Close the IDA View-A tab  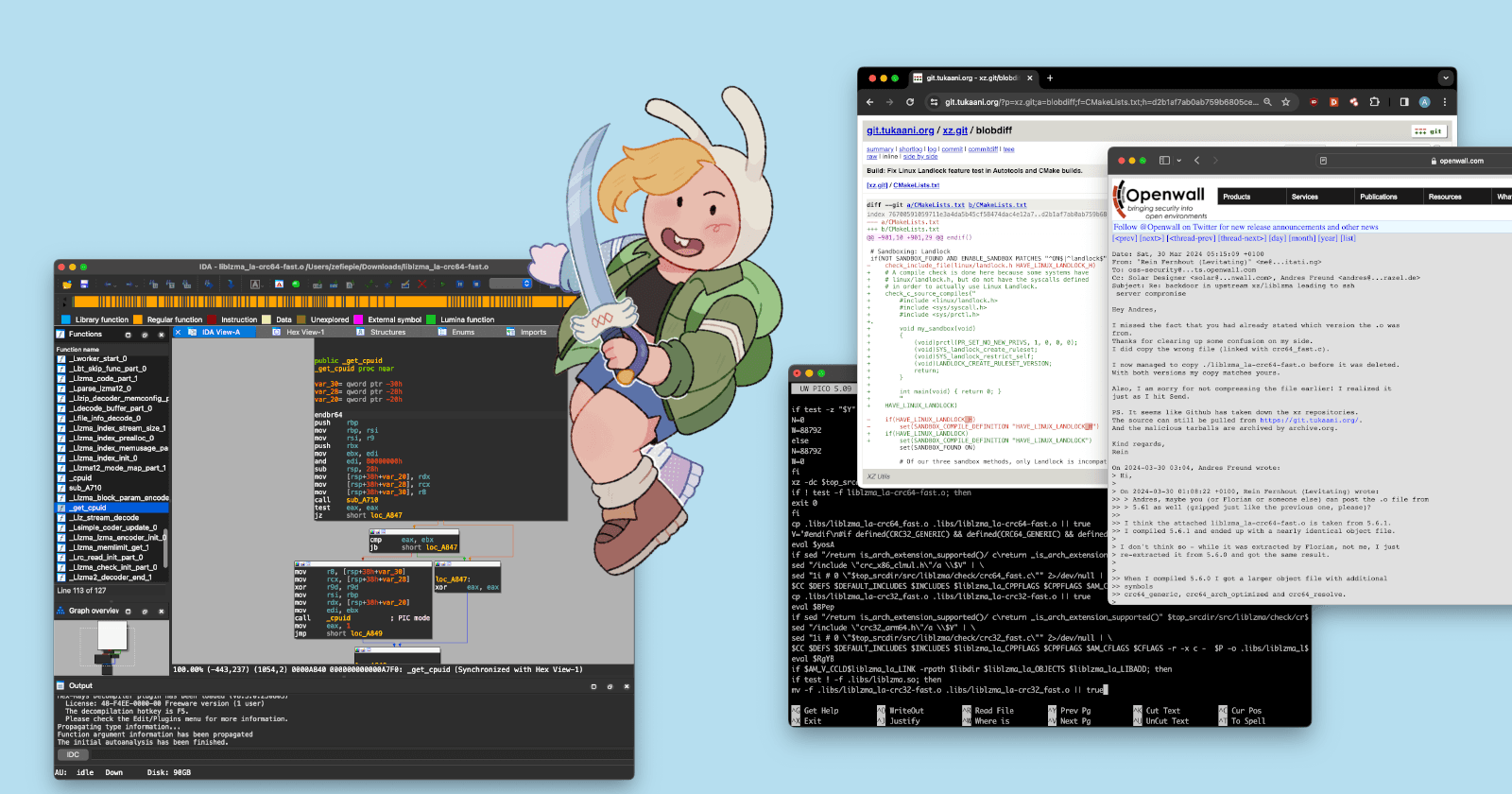click(178, 332)
